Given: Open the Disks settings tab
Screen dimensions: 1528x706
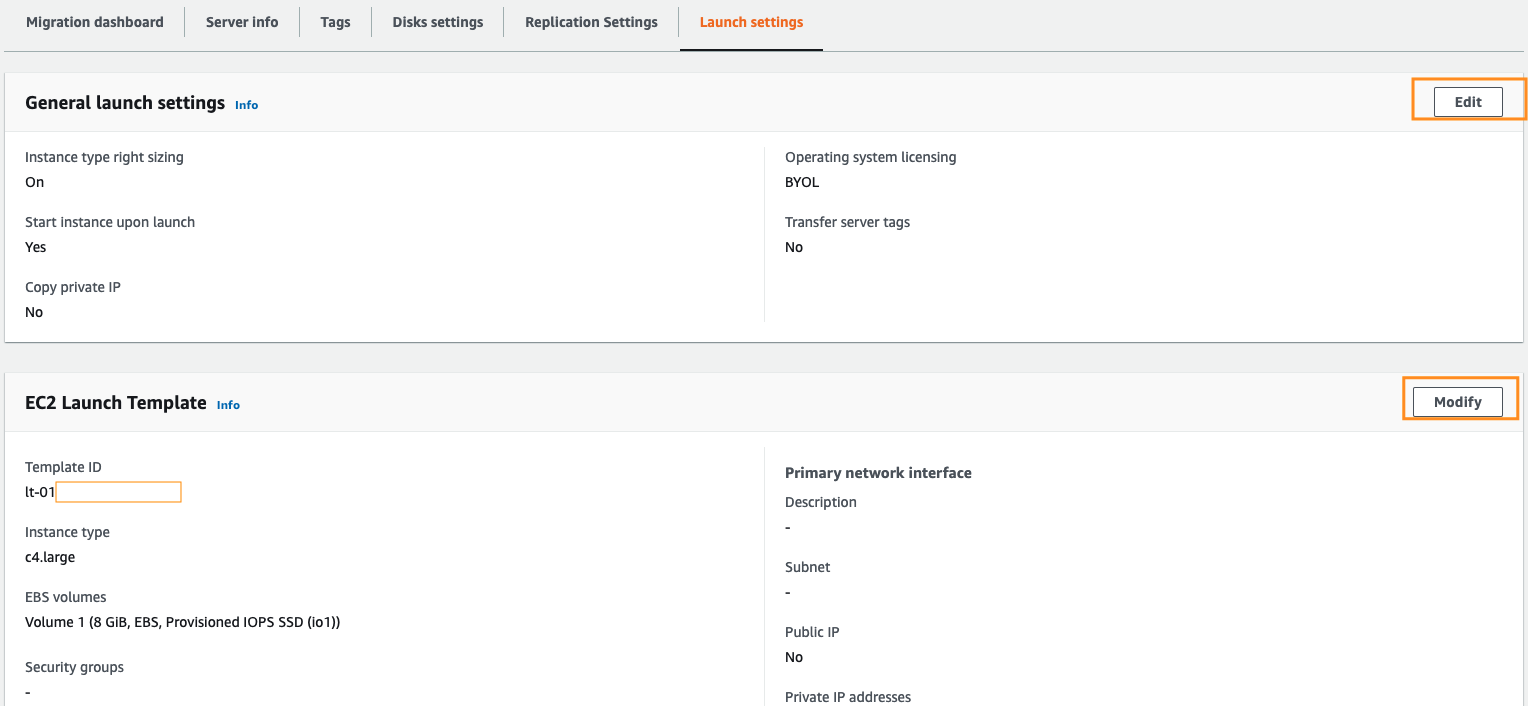Looking at the screenshot, I should pos(438,22).
